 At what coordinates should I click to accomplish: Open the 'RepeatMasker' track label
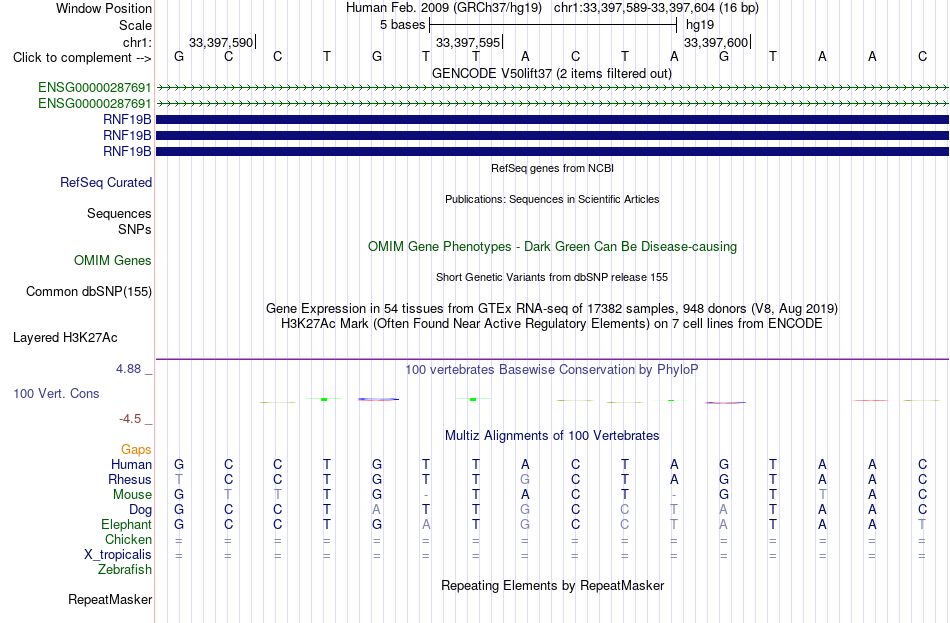110,599
